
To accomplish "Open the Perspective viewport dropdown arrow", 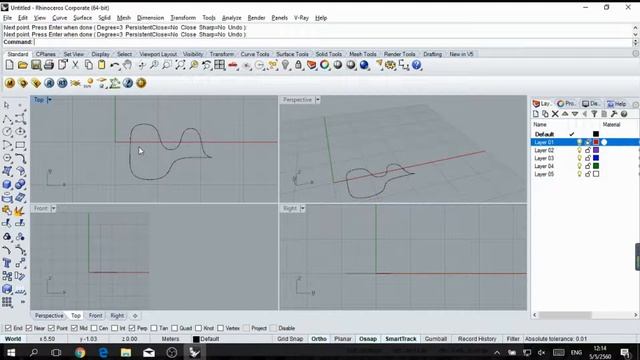I will click(318, 100).
